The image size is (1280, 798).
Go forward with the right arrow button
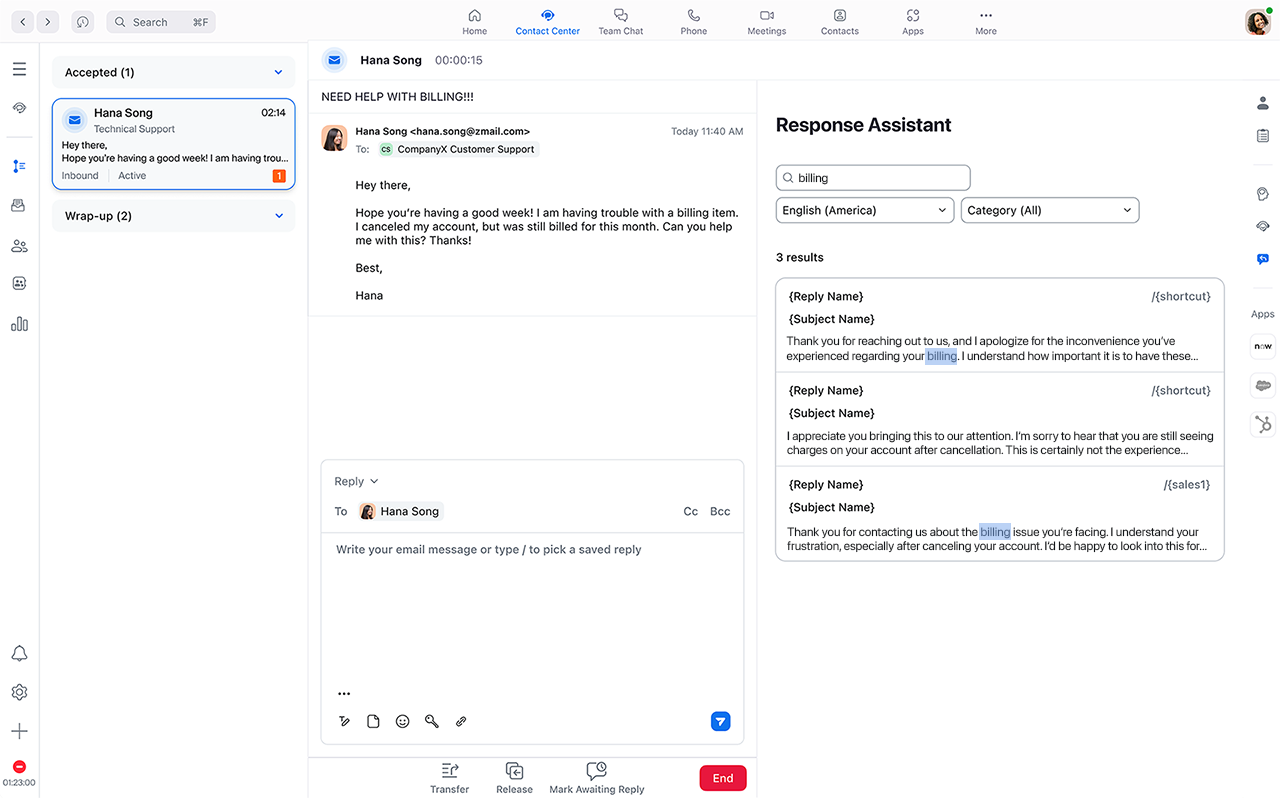point(48,21)
